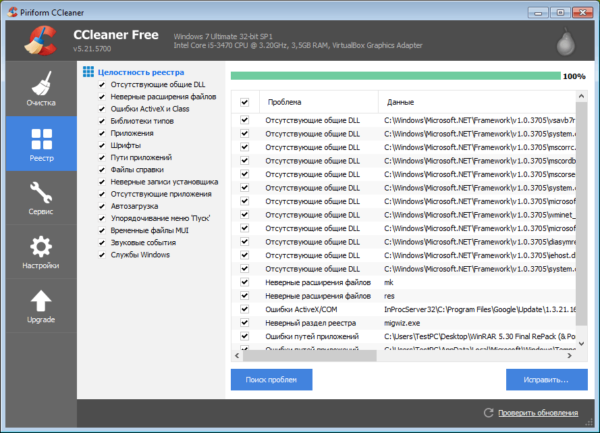600x433 pixels.
Task: Open the Очистка cleaner section
Action: 41,88
